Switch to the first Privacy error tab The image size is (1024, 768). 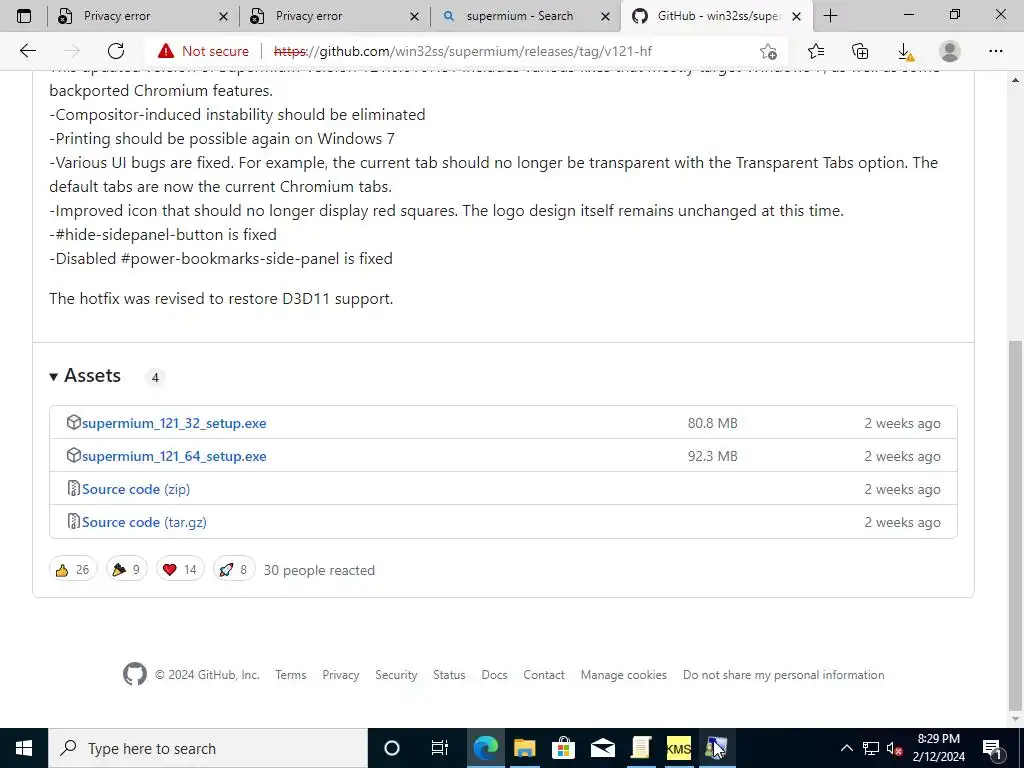coord(142,16)
